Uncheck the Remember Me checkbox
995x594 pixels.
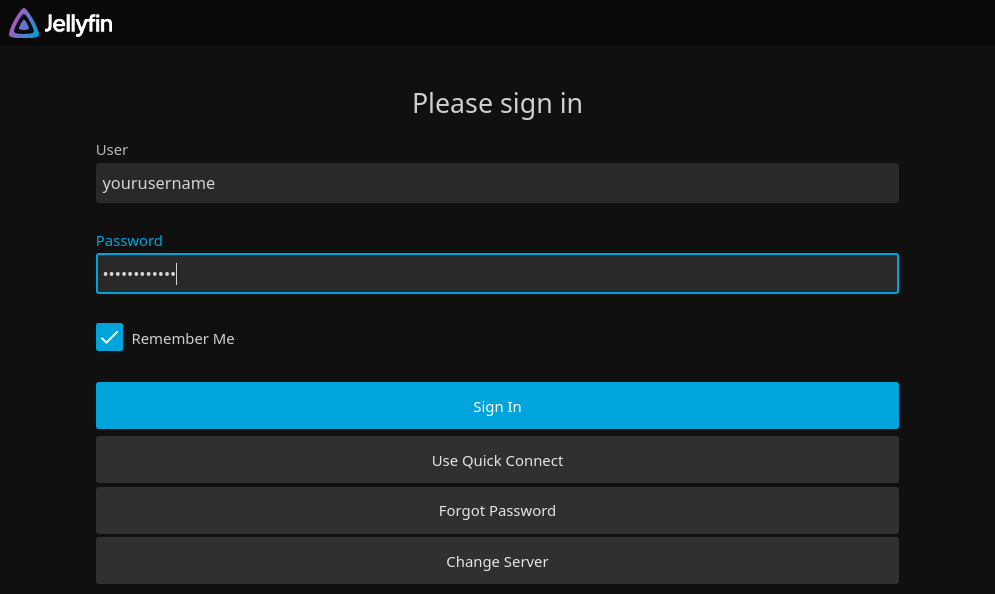pos(109,337)
